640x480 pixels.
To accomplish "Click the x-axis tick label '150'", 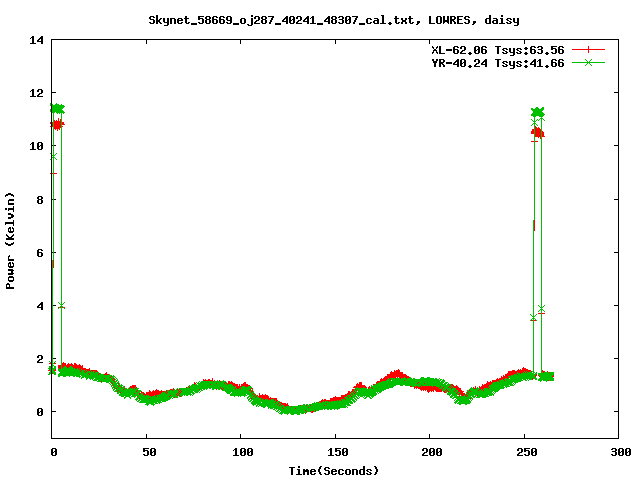I will click(x=338, y=452).
